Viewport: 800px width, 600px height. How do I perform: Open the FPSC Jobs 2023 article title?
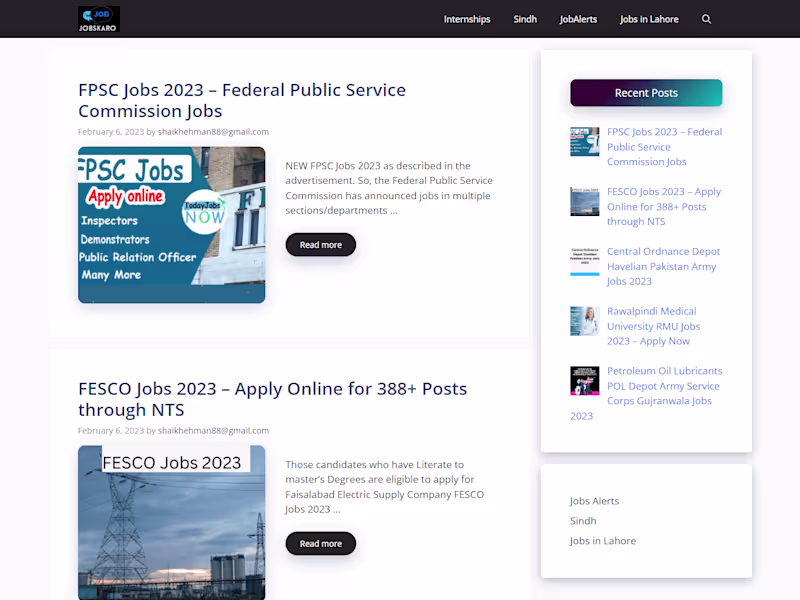coord(242,101)
